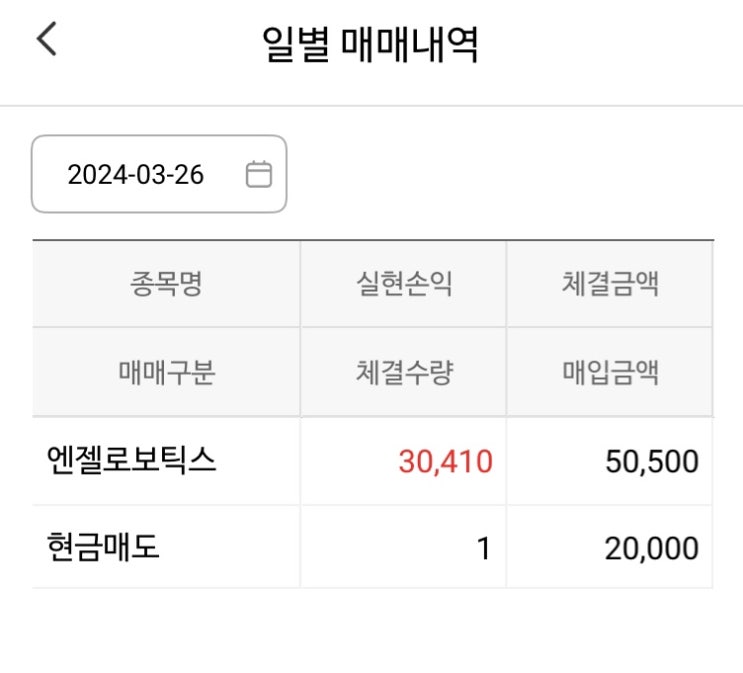Click the blank header area right of title
This screenshot has height=673, width=743.
[620, 43]
